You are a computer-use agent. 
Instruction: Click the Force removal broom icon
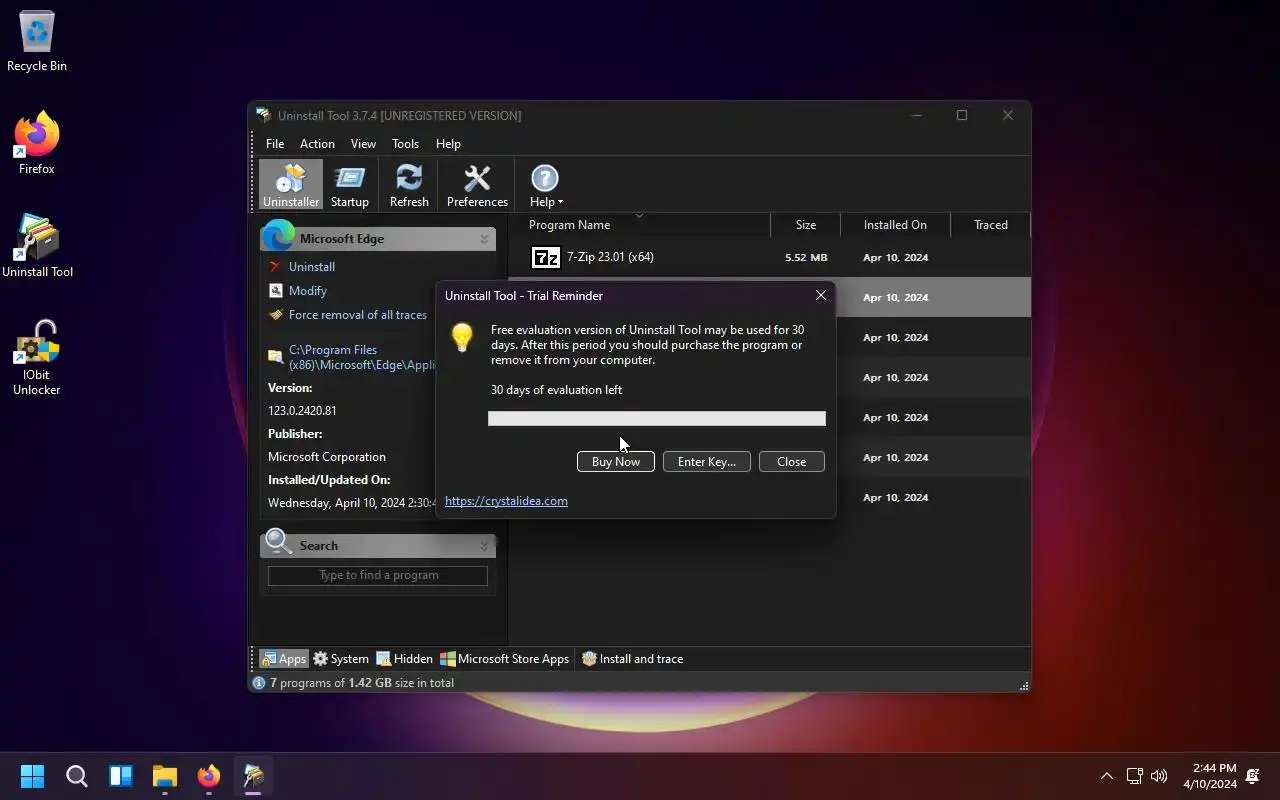click(x=276, y=315)
